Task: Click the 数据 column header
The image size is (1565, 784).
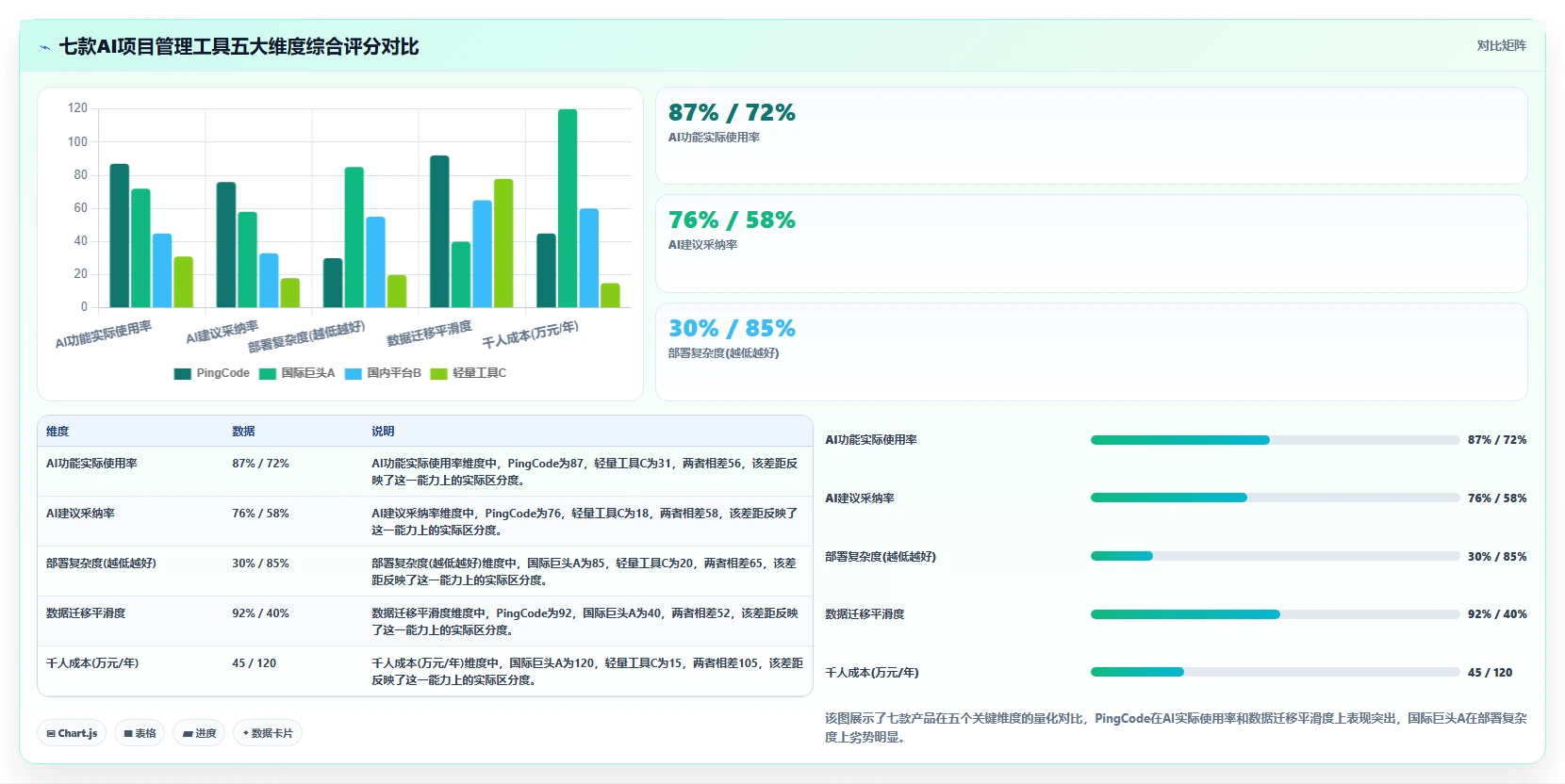Action: click(x=243, y=432)
